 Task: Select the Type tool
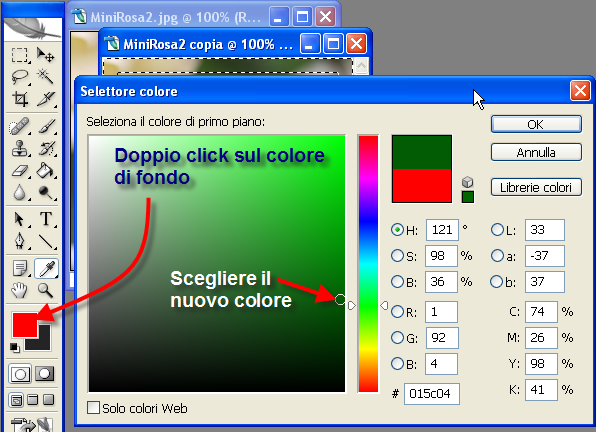(46, 219)
